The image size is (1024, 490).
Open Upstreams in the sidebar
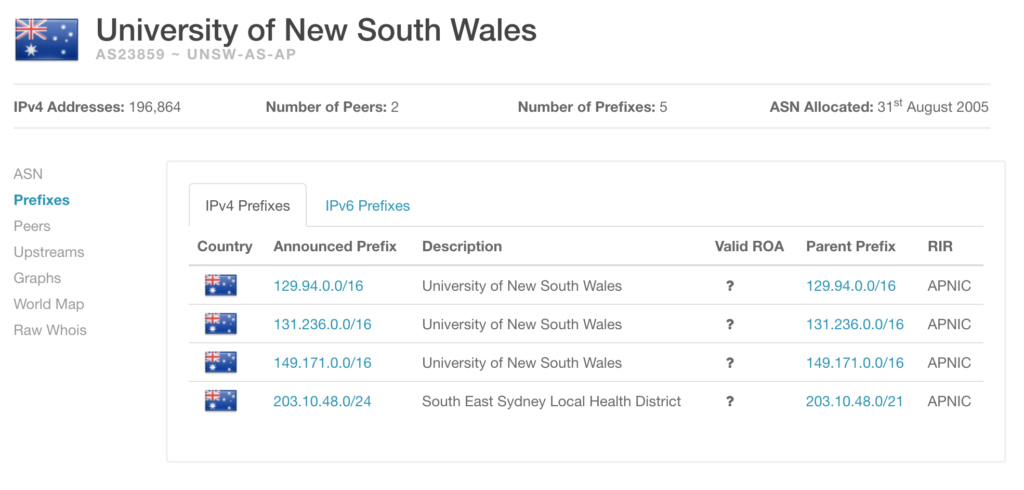pyautogui.click(x=49, y=252)
